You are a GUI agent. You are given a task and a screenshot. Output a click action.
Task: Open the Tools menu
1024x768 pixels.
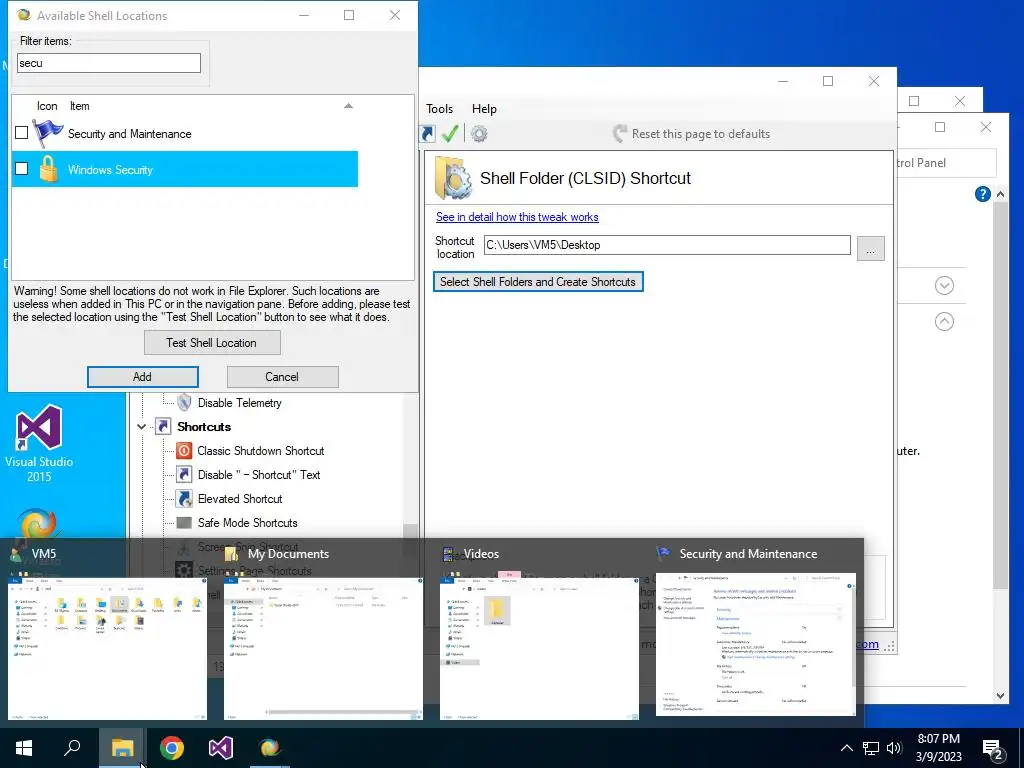point(440,109)
